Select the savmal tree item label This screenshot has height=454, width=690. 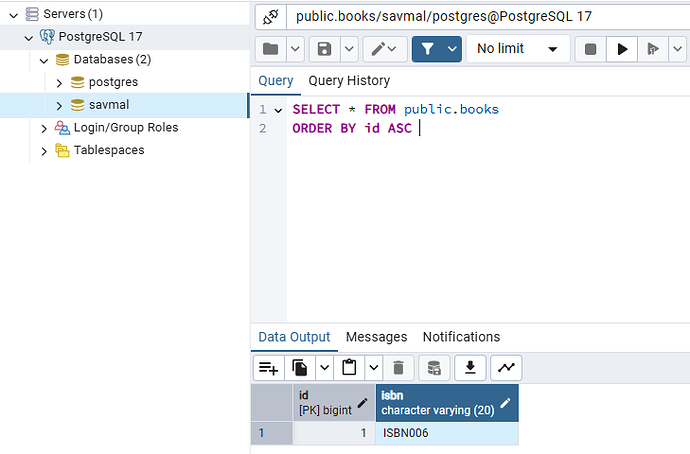click(109, 105)
